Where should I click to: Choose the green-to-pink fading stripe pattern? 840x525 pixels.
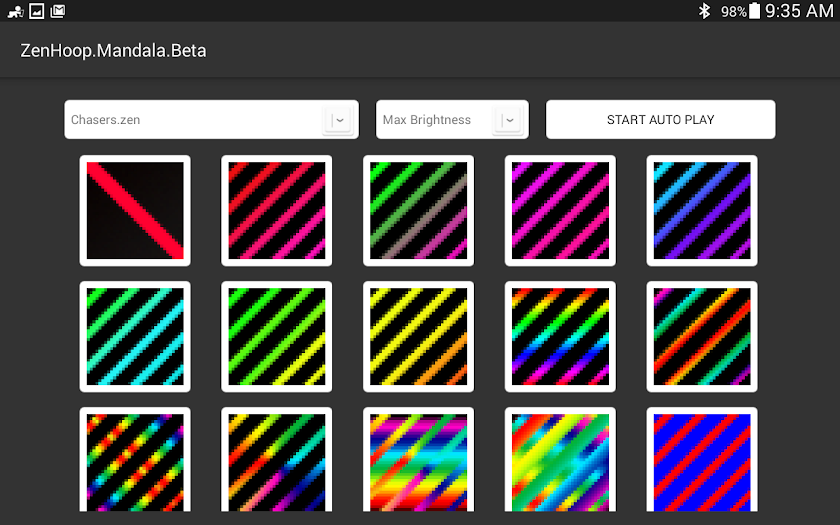click(418, 211)
